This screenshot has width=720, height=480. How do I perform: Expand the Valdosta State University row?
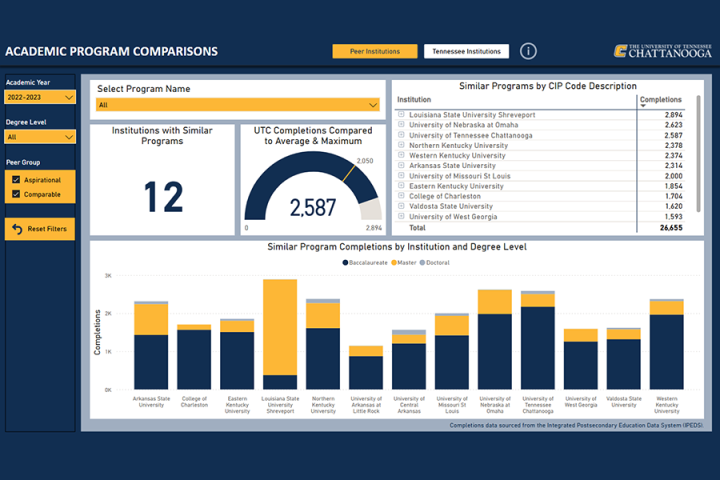coord(401,206)
